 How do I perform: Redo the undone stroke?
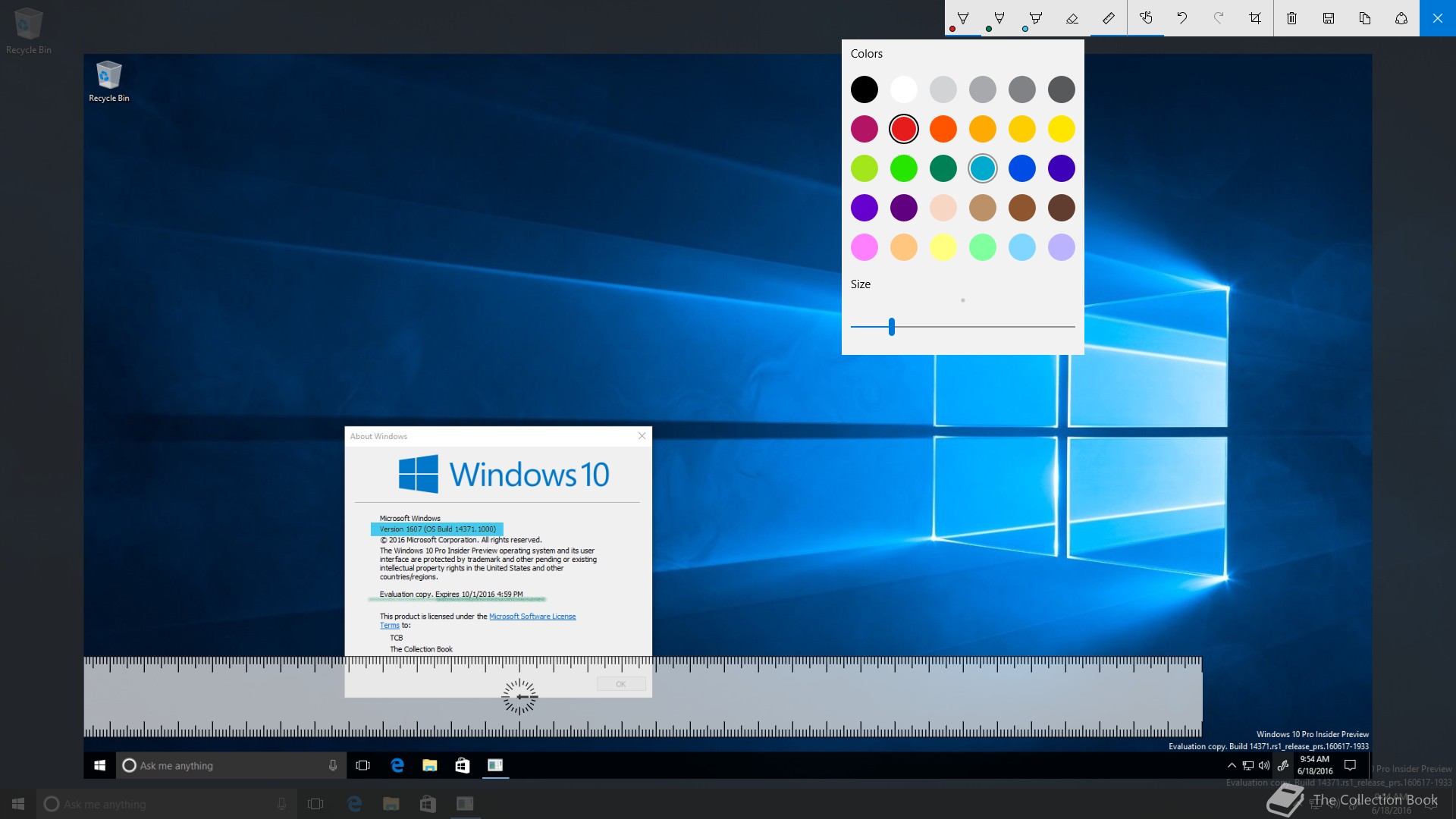pyautogui.click(x=1219, y=18)
